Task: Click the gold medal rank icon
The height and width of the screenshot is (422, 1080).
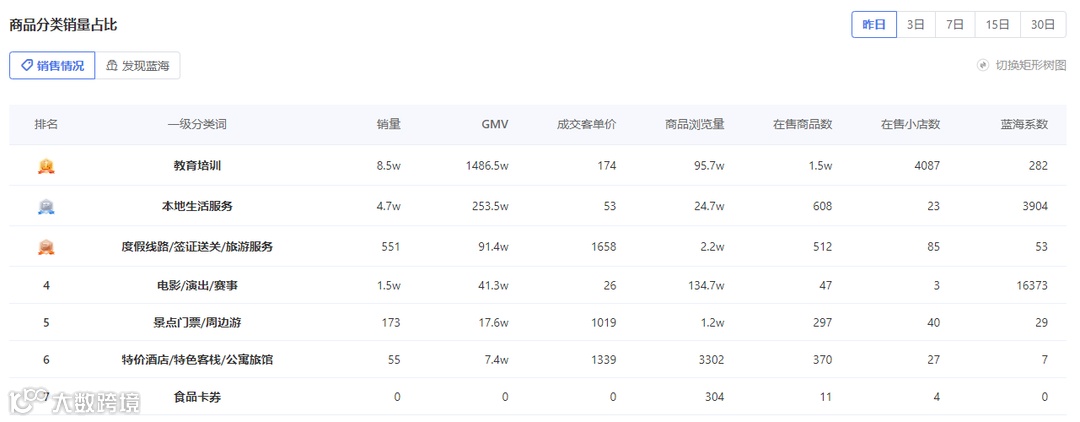Action: point(46,166)
